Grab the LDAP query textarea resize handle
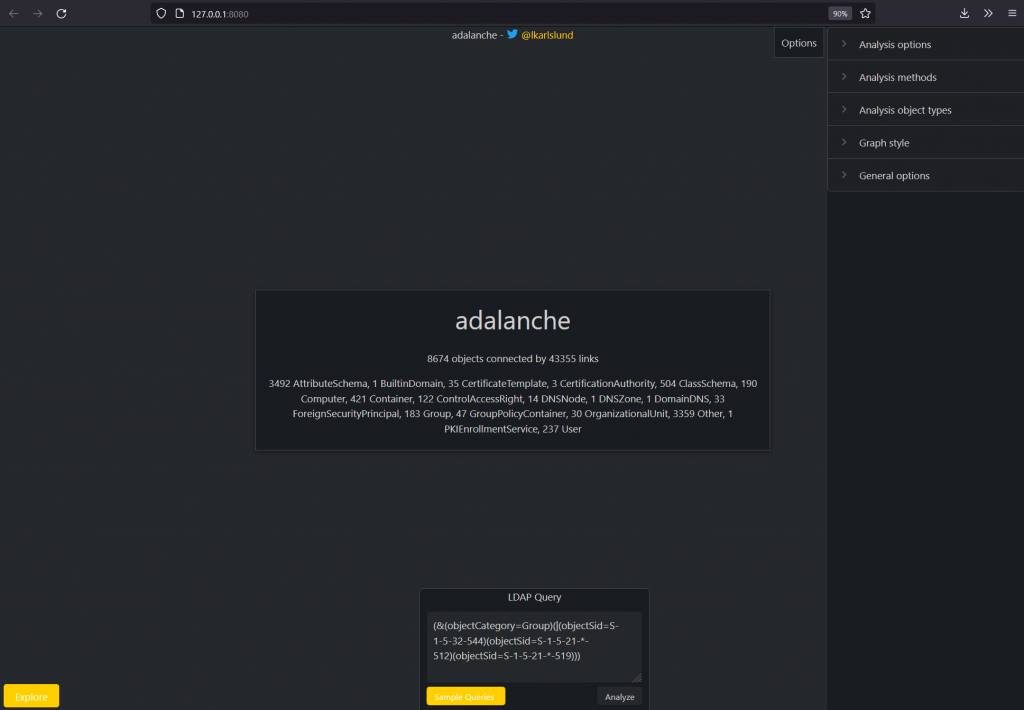This screenshot has height=710, width=1024. tap(637, 678)
